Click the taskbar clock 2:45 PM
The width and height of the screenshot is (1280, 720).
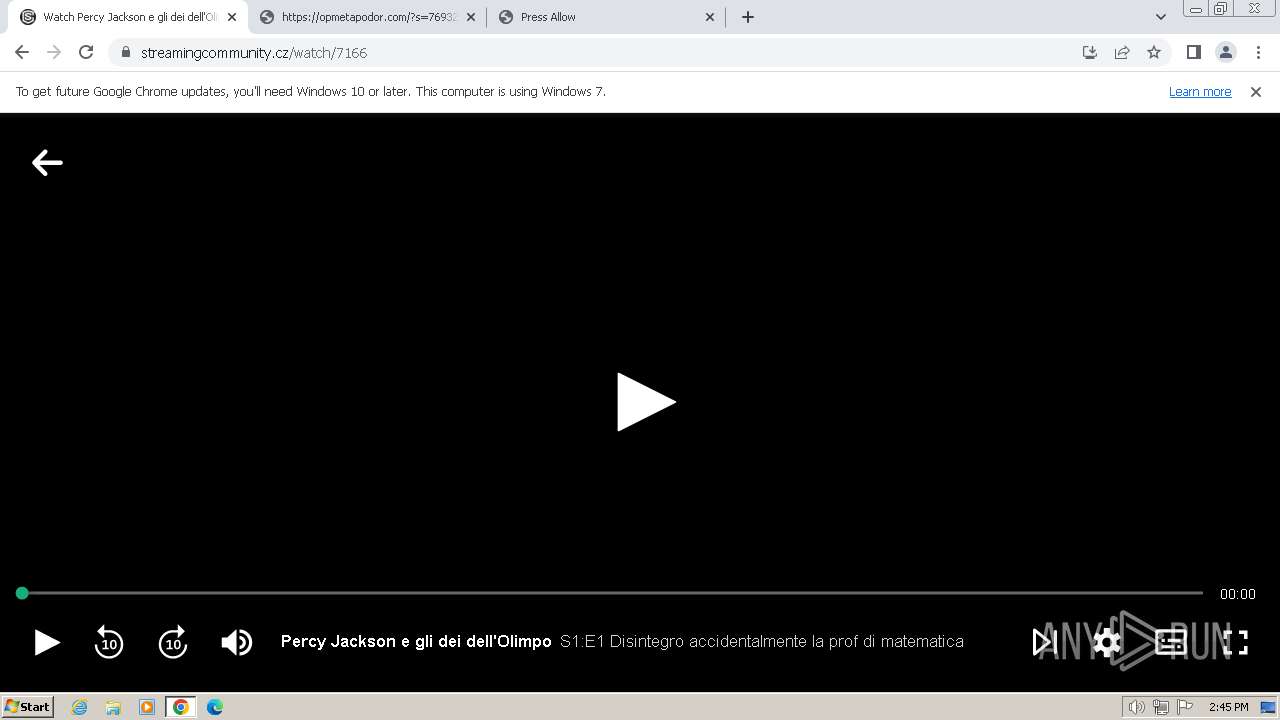pos(1229,707)
